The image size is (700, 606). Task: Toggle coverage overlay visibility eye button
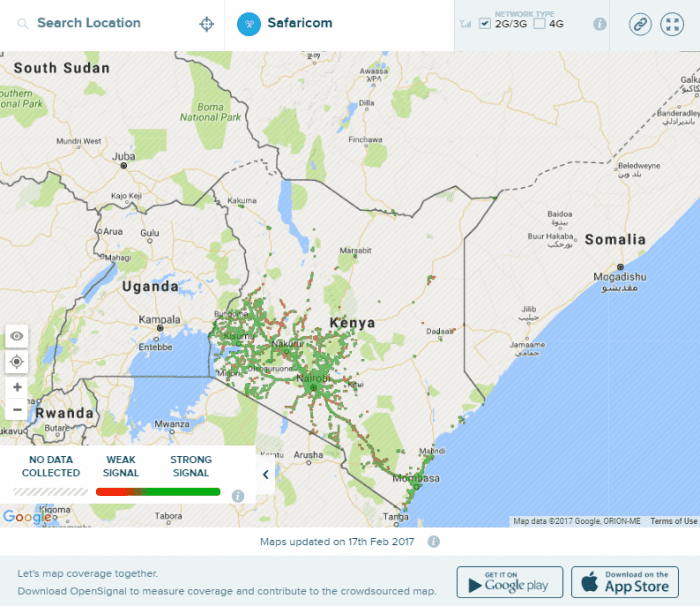pos(16,336)
